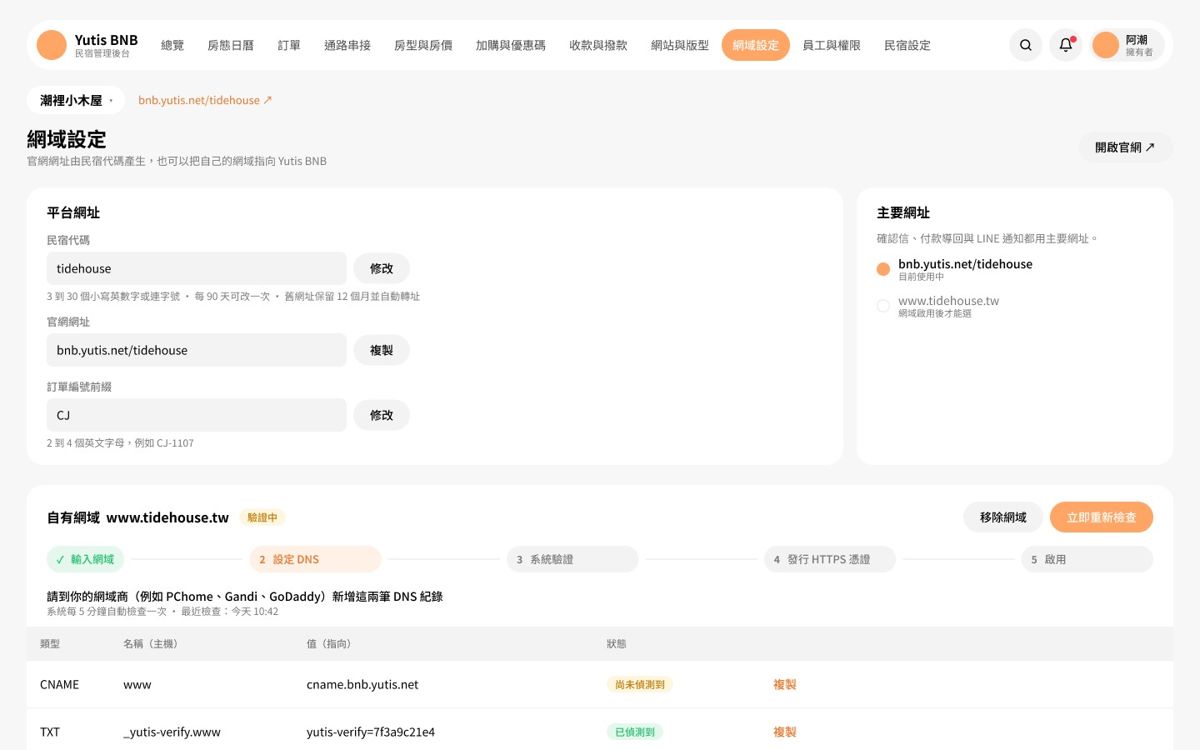Select step 5 啟用

pyautogui.click(x=1087, y=559)
